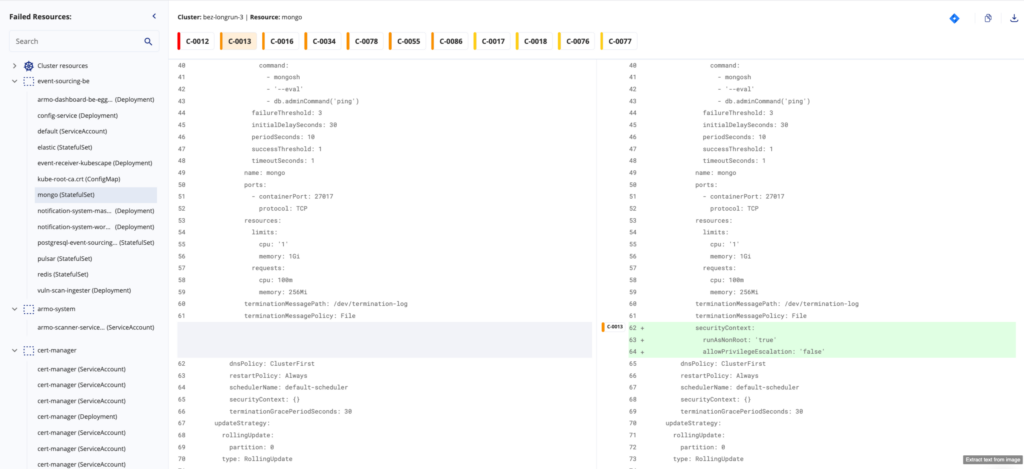Click the 'Failed Resources:' heading
1024x469 pixels.
tap(40, 16)
